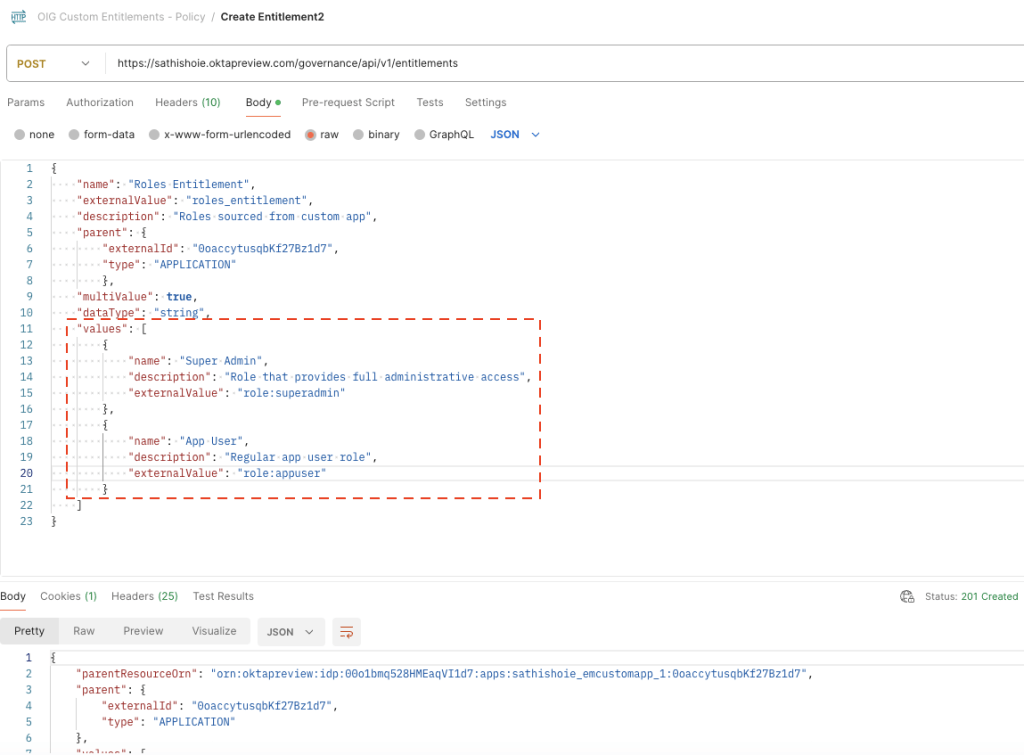Click the "APPLICATION" type value in request

pos(195,265)
